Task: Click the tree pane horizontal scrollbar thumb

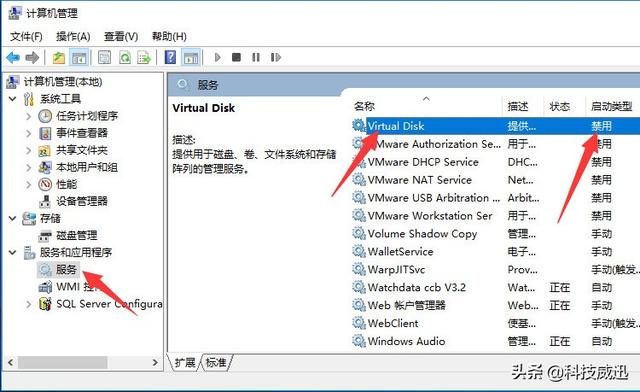Action: pos(62,362)
